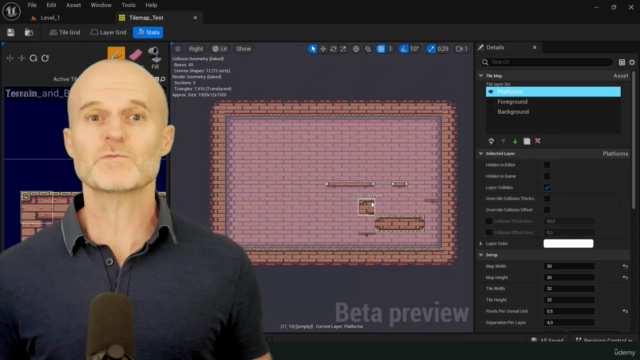Save the current tilemap asset
Screen dimensions: 640x360
coord(11,32)
